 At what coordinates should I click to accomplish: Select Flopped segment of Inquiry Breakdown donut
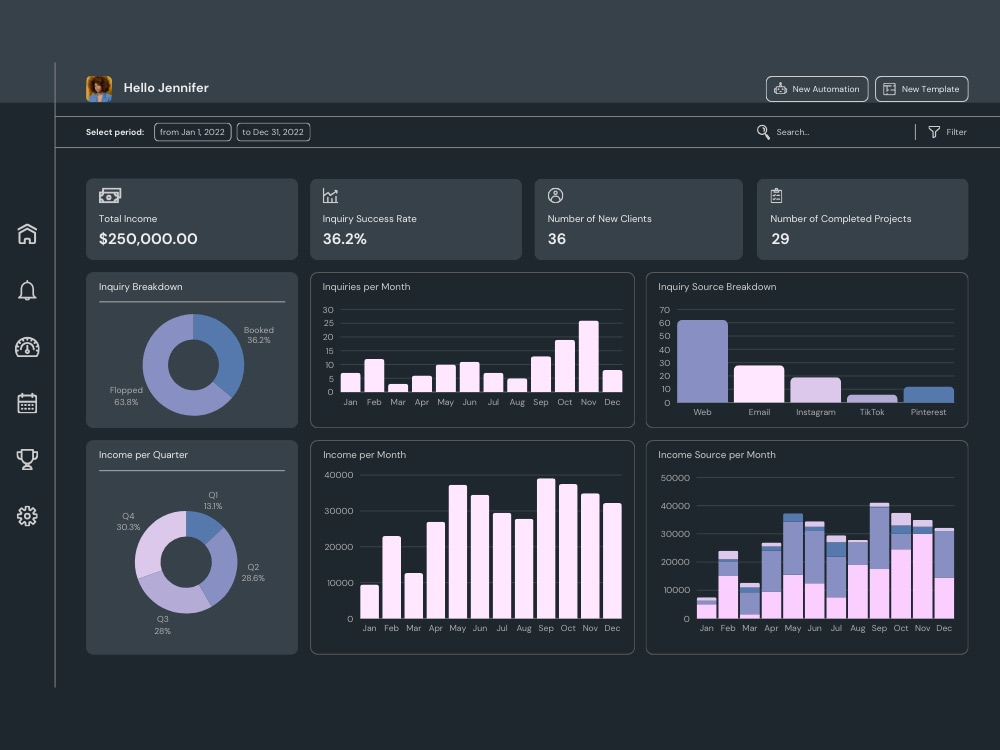coord(159,376)
